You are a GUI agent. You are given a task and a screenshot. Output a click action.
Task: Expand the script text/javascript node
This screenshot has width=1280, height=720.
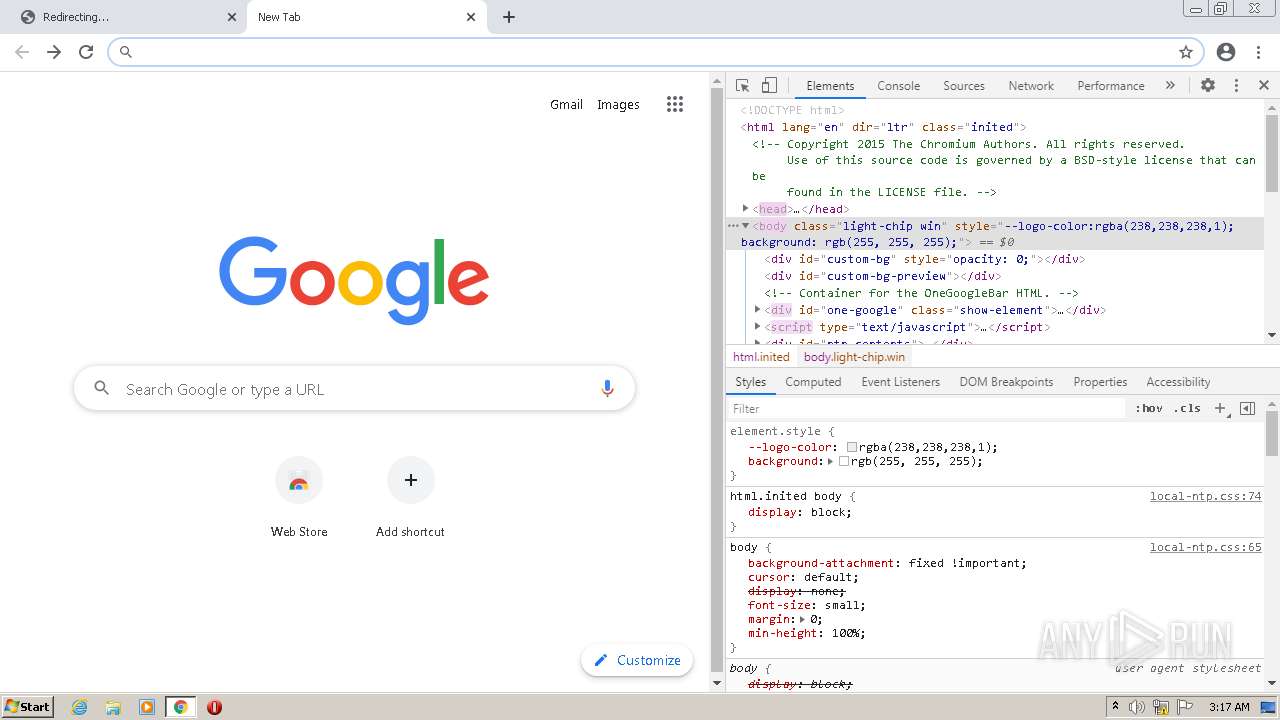(x=758, y=327)
